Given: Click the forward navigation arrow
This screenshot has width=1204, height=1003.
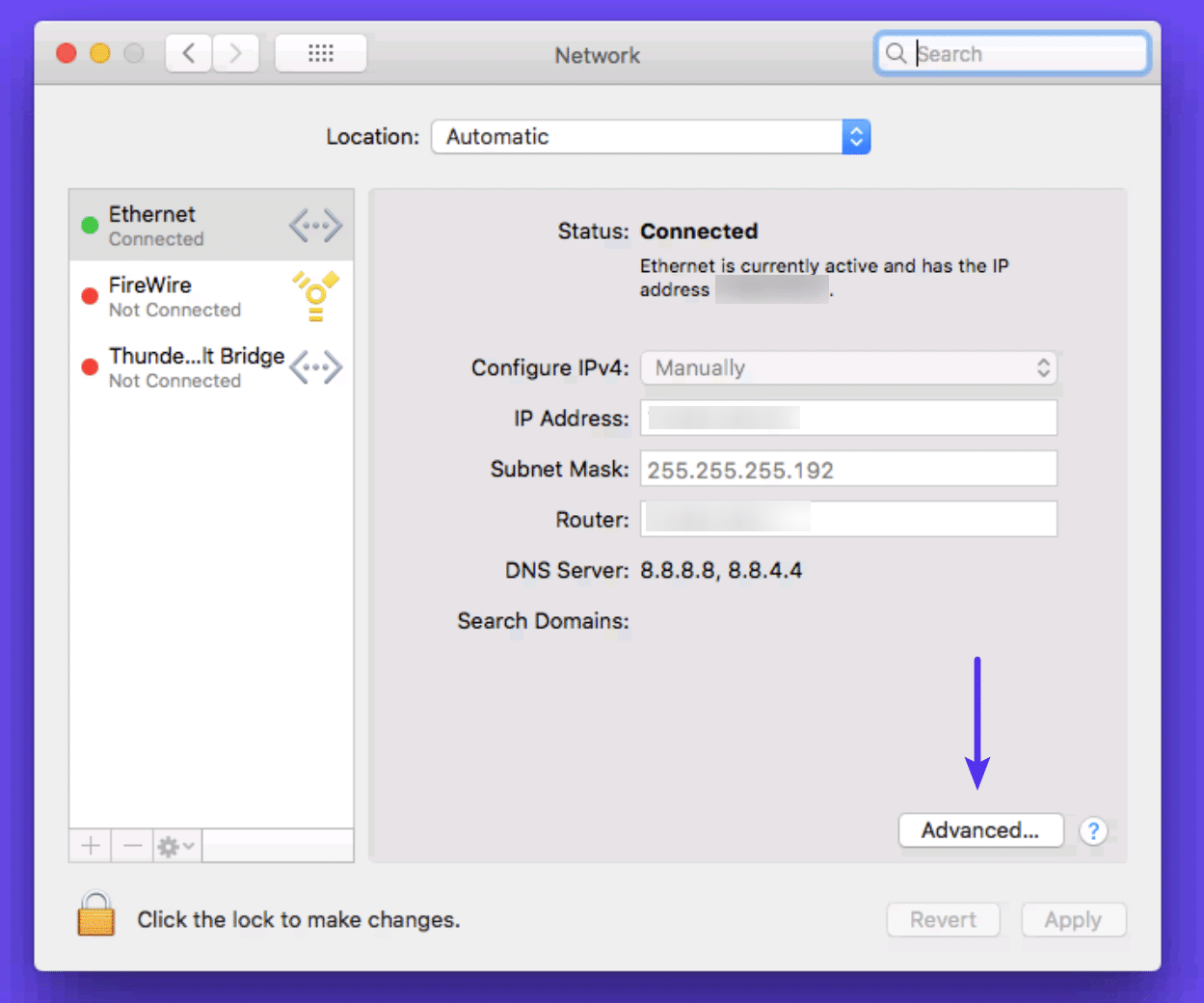Looking at the screenshot, I should click(x=234, y=53).
